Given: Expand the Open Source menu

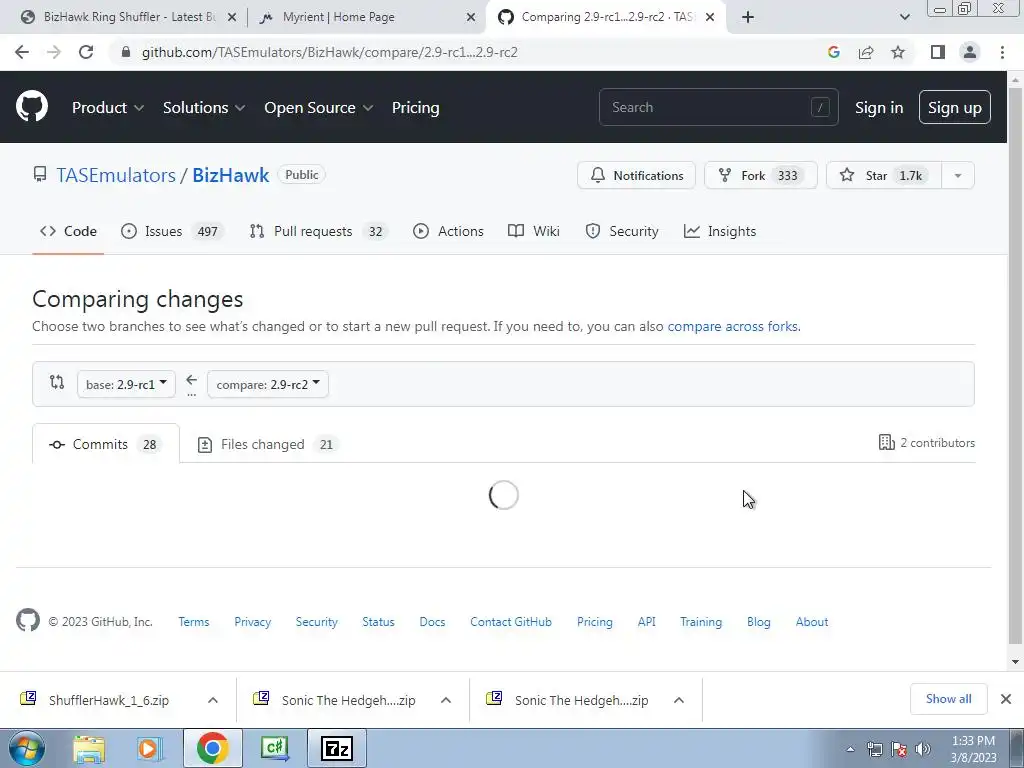Looking at the screenshot, I should pos(319,108).
